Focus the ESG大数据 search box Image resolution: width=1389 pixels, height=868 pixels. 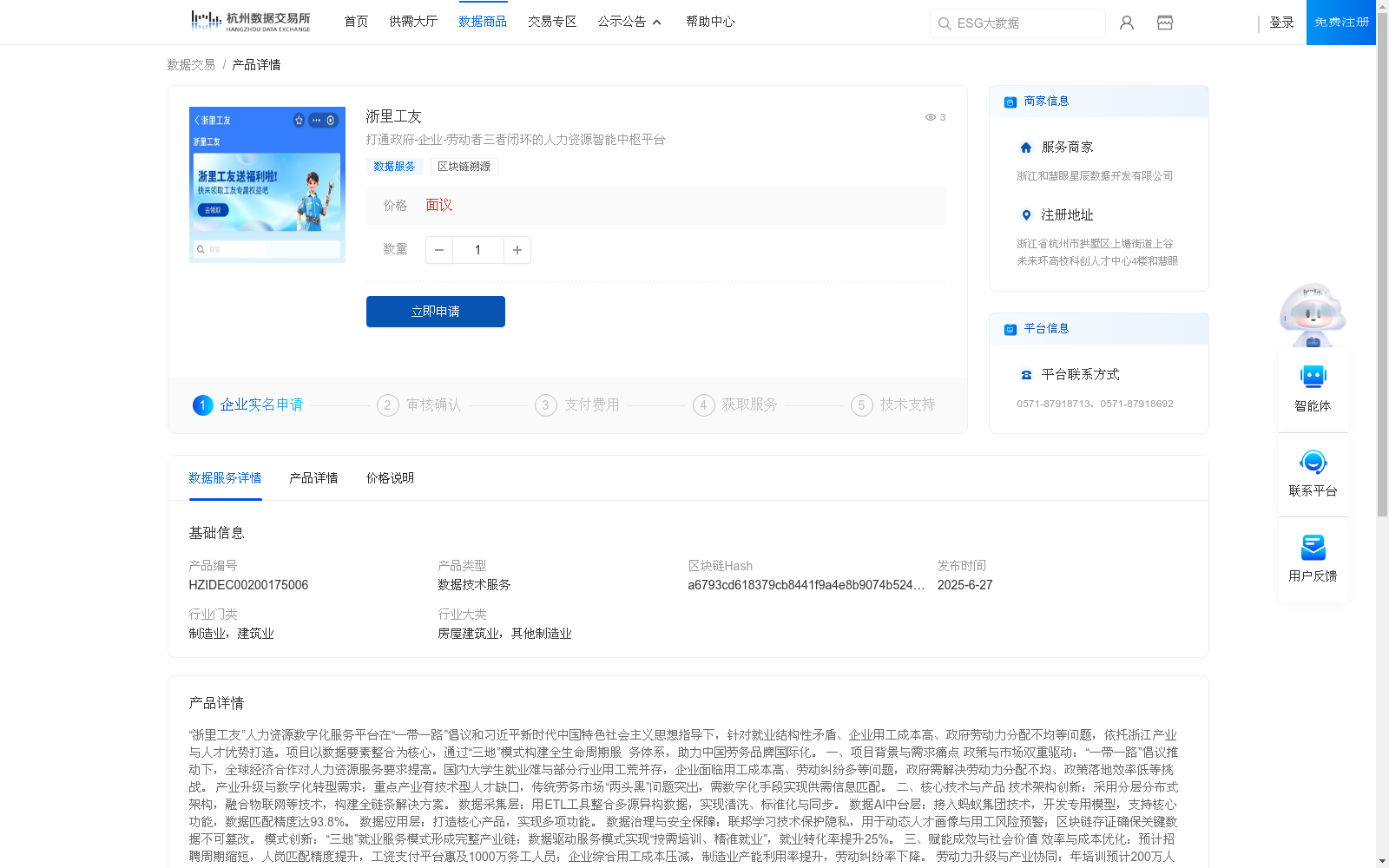point(1017,23)
